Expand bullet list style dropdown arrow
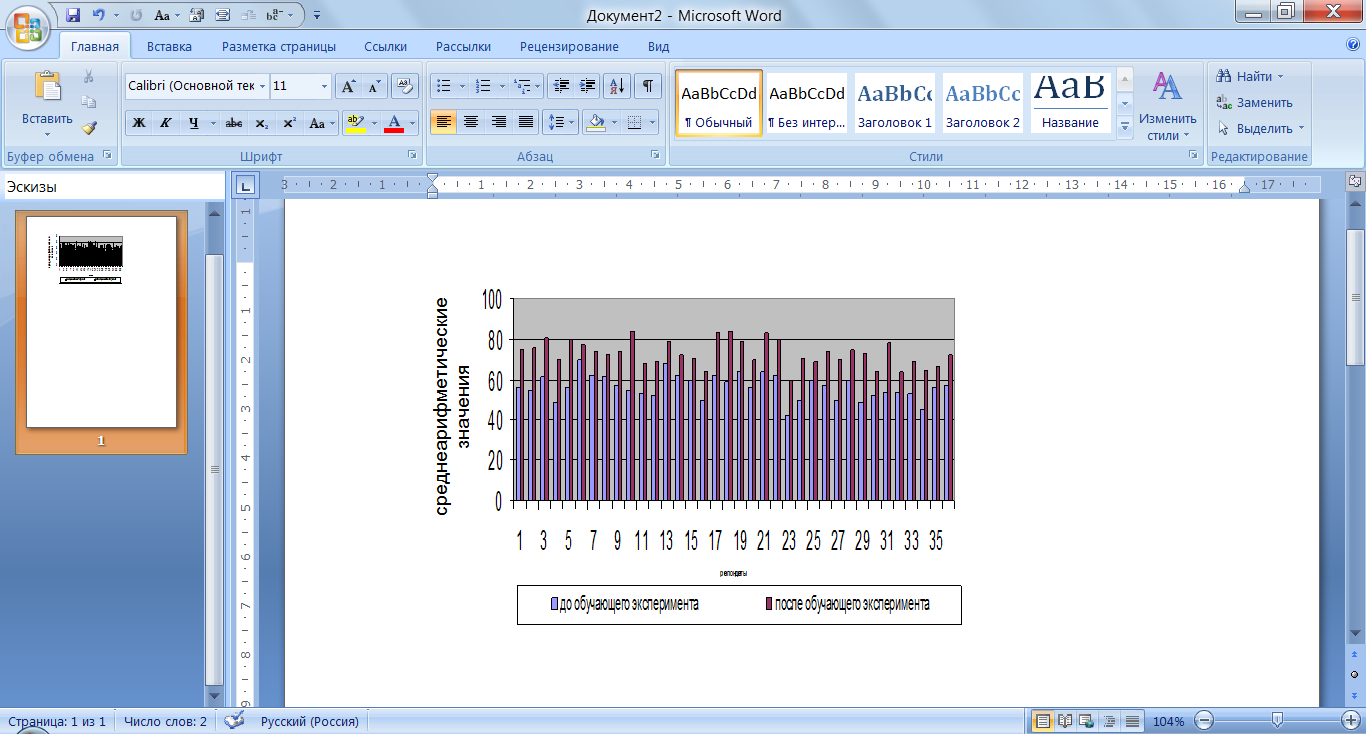 click(x=462, y=86)
